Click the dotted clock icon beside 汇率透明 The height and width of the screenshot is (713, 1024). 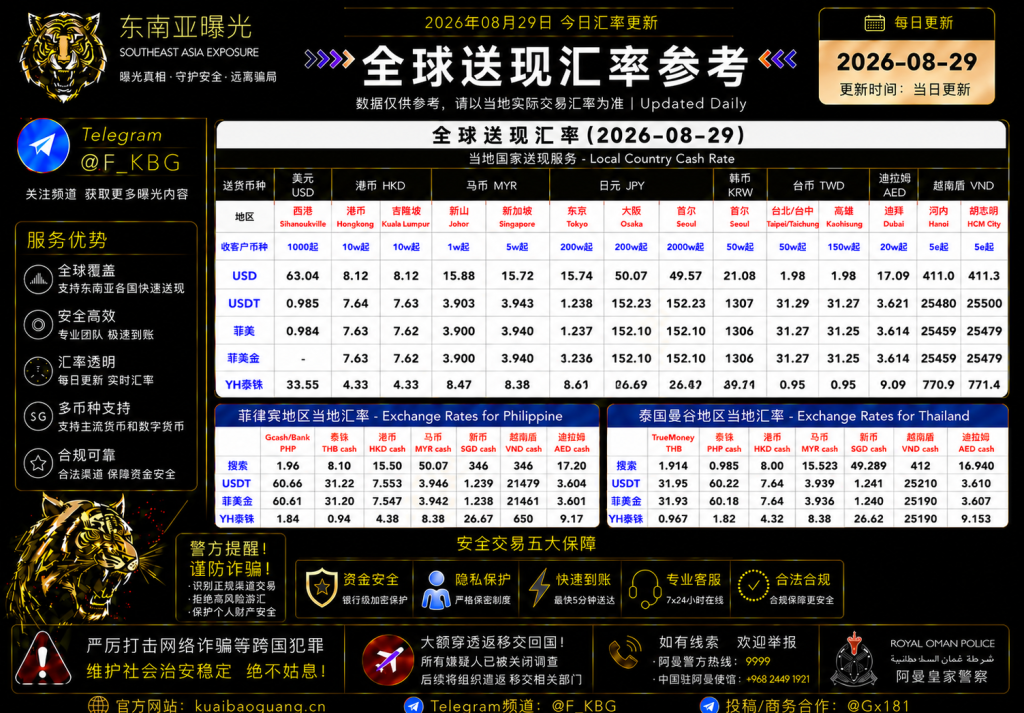coord(38,371)
